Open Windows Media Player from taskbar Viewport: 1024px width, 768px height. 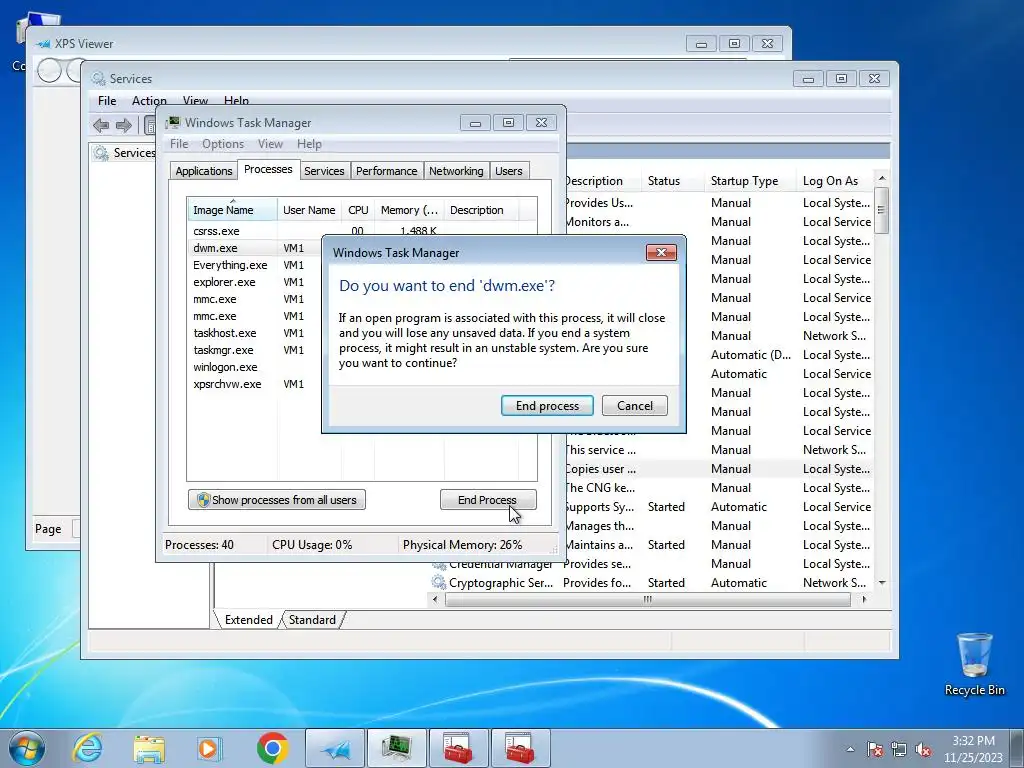pos(210,748)
